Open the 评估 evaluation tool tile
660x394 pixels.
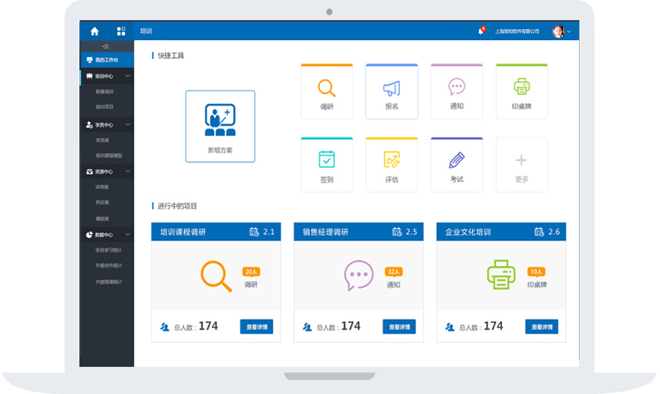click(391, 165)
